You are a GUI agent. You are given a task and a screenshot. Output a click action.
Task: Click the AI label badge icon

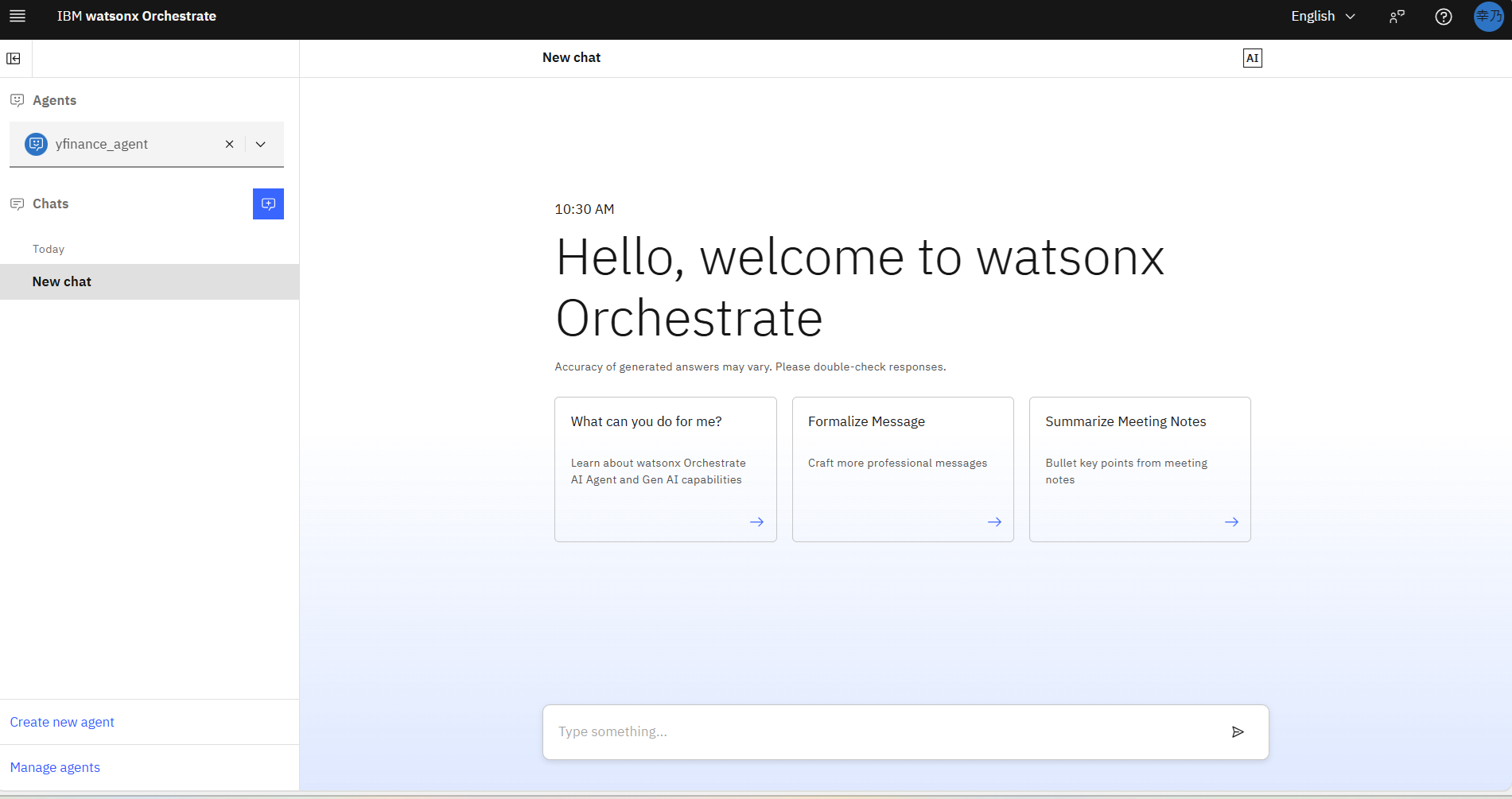pos(1252,58)
